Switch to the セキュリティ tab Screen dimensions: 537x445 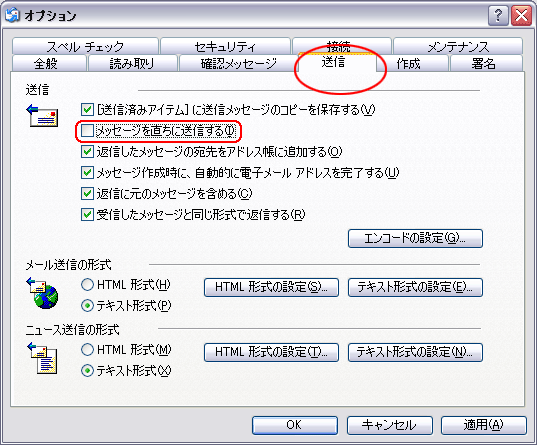(225, 46)
